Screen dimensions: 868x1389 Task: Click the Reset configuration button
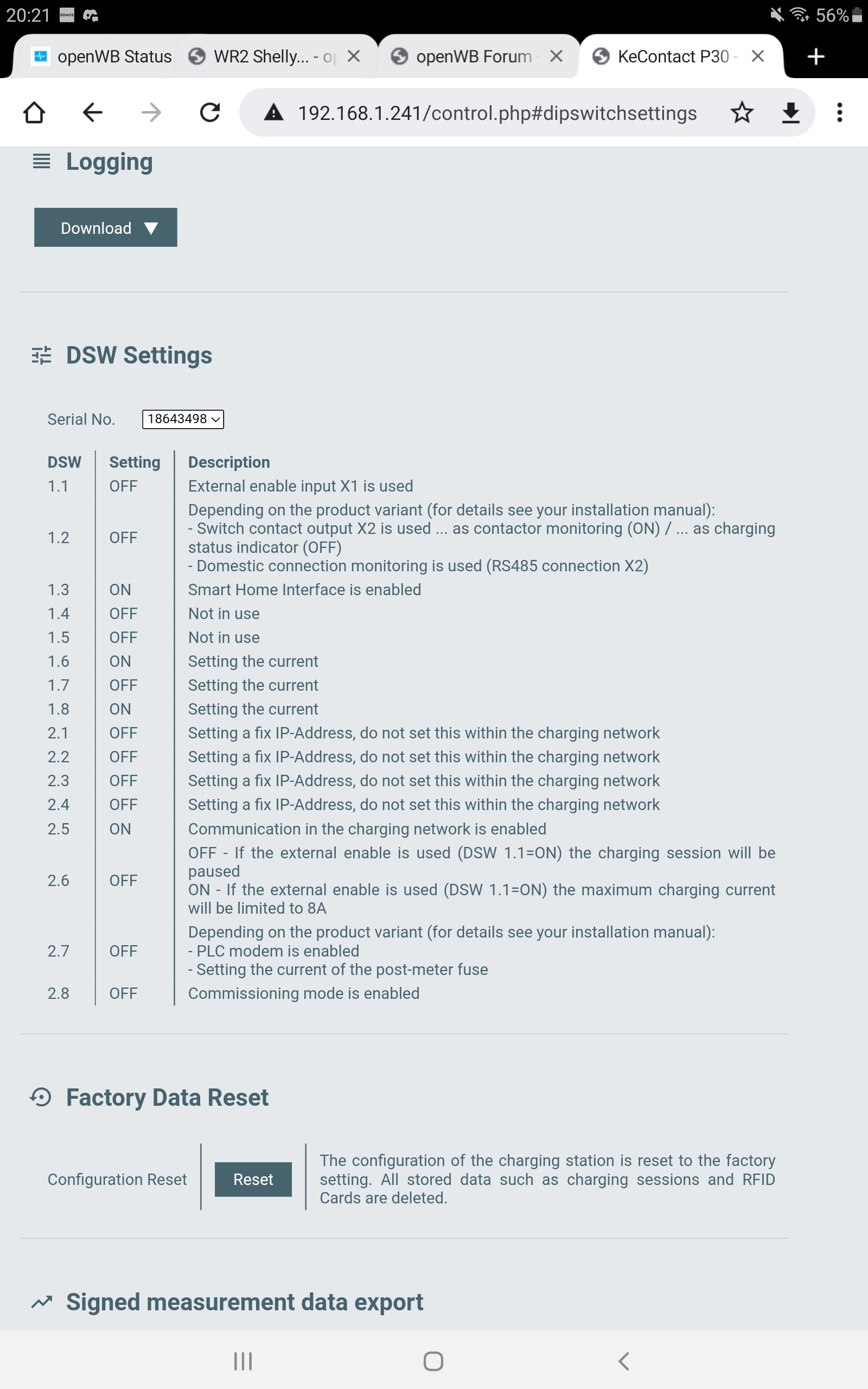coord(253,1180)
